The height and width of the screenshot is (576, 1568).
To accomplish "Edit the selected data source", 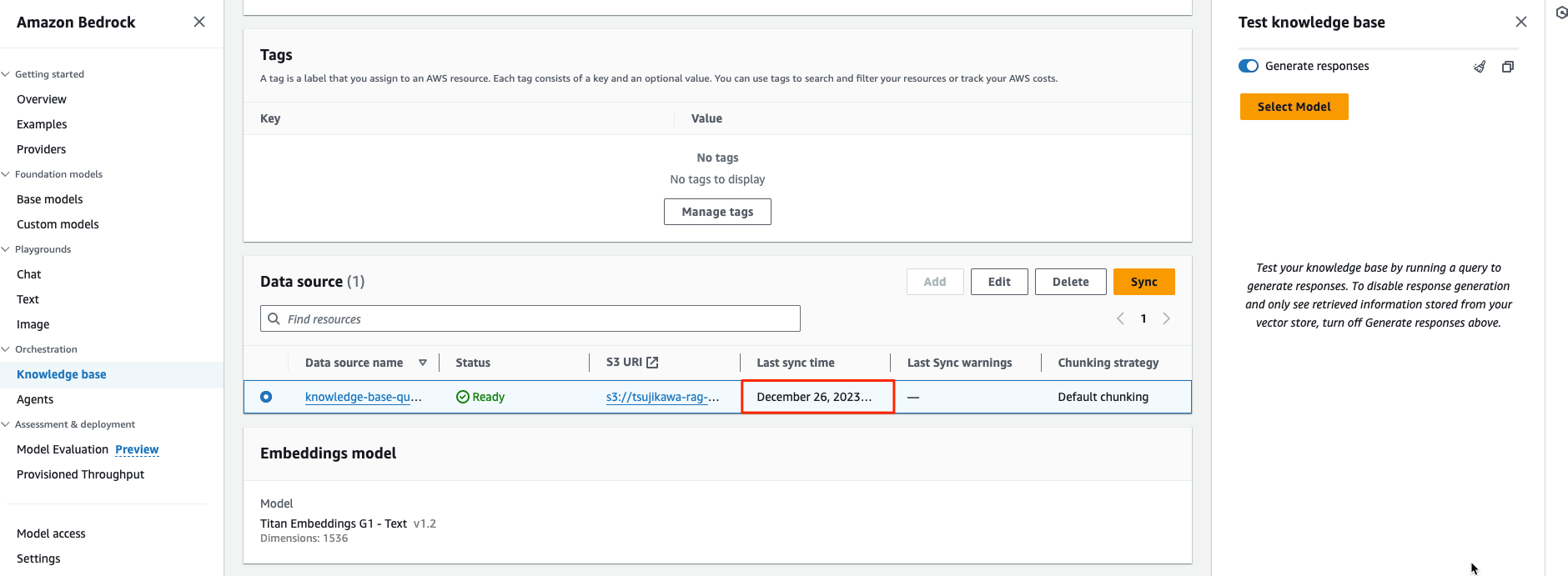I will (x=999, y=282).
